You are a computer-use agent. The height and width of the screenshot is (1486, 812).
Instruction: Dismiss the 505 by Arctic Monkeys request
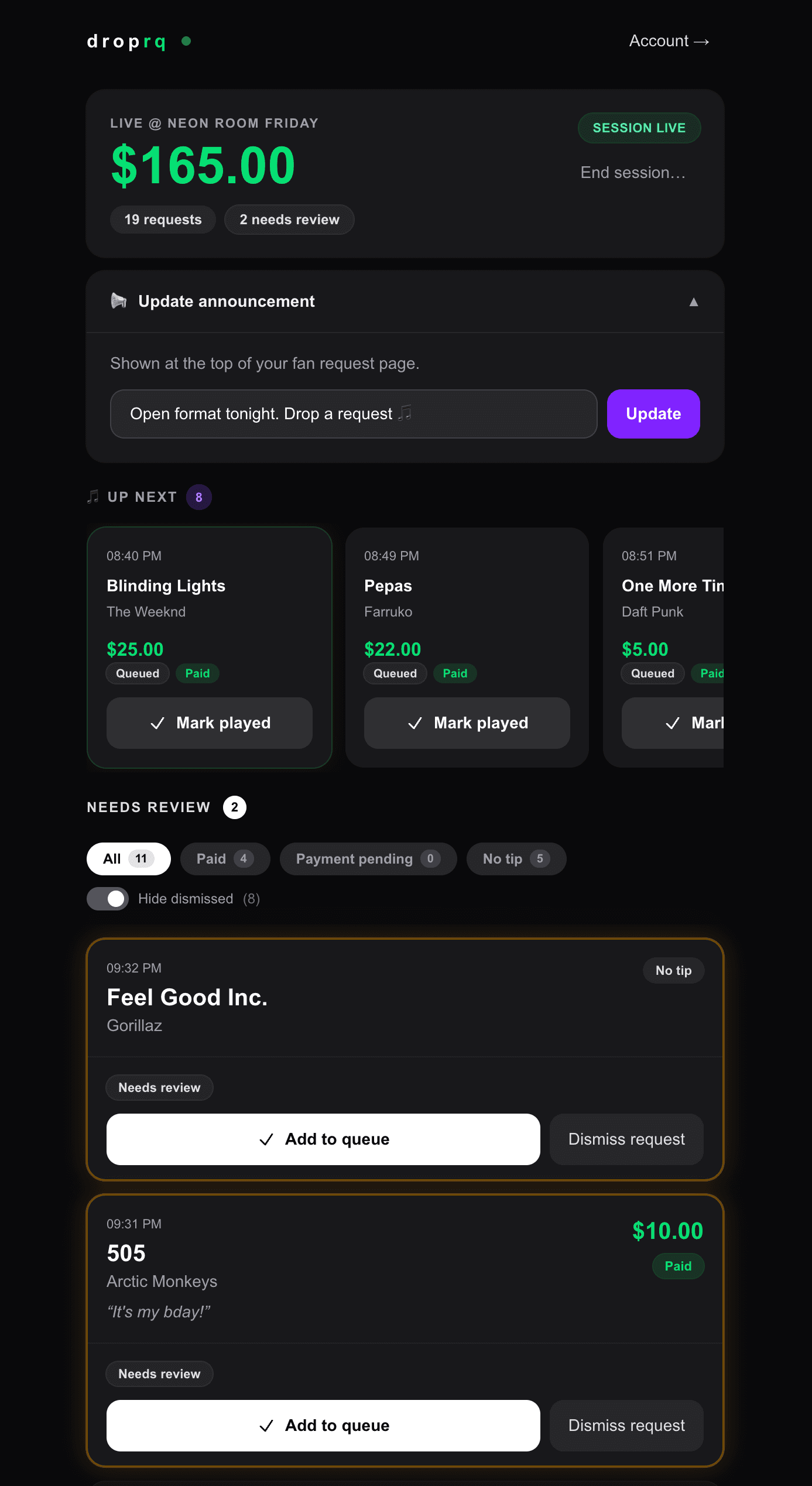[x=626, y=1426]
